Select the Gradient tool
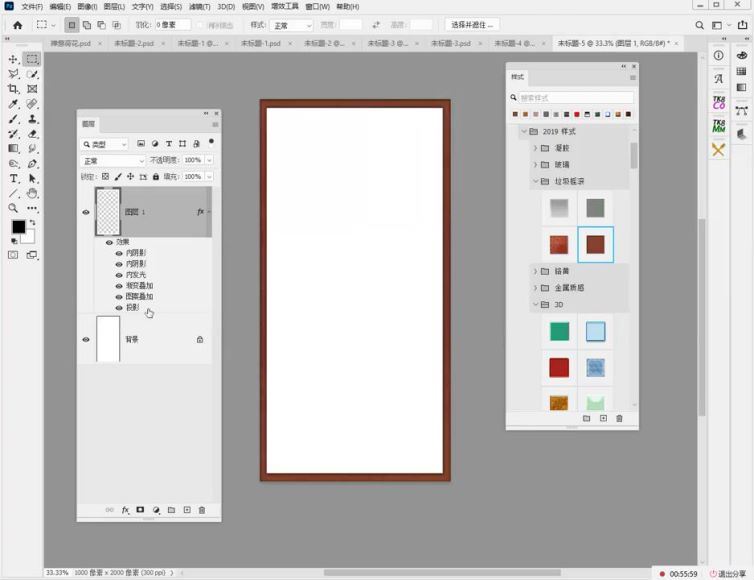754x580 pixels. 13,149
